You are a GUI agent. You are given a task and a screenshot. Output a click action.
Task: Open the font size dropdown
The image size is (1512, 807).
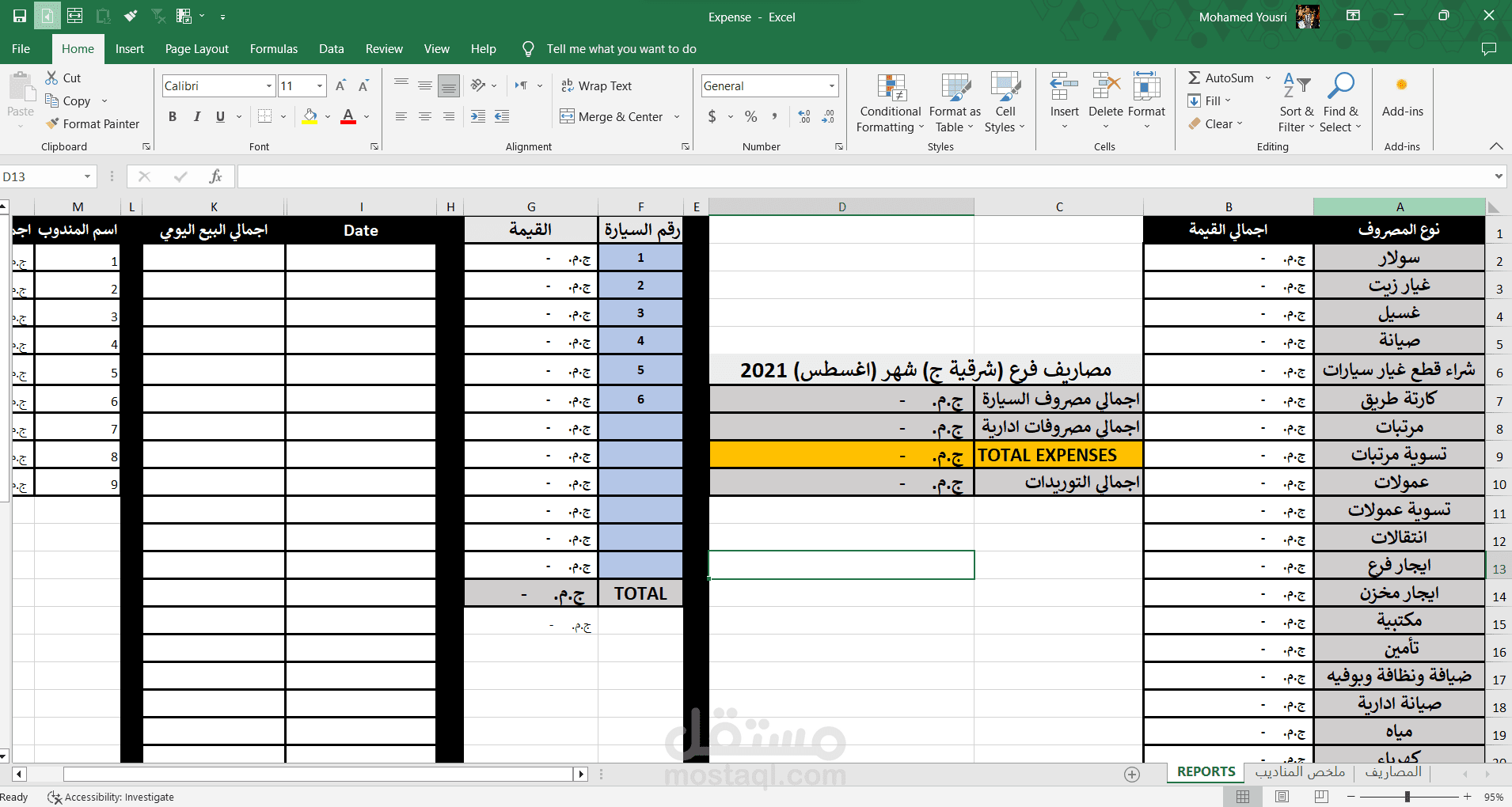click(320, 86)
